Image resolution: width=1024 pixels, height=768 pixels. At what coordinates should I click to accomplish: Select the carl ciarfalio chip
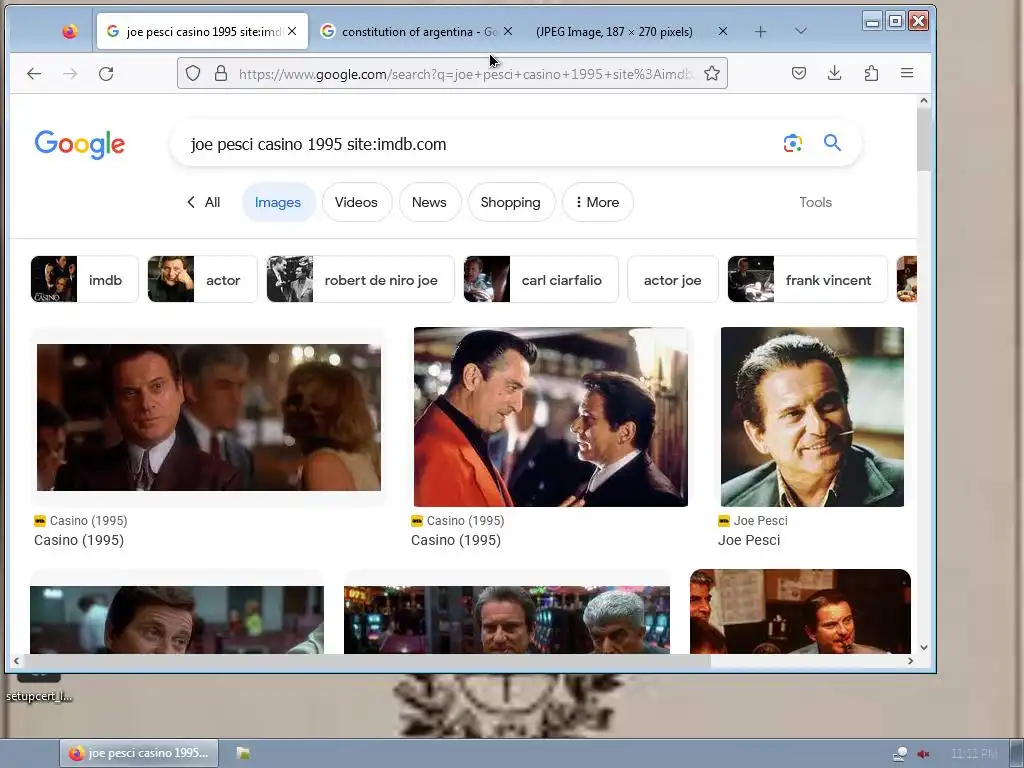tap(541, 280)
